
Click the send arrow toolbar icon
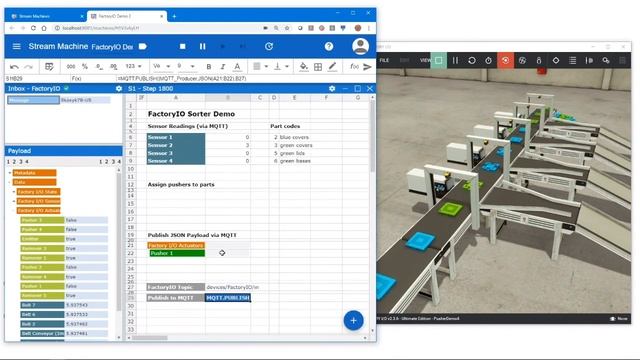click(x=367, y=67)
